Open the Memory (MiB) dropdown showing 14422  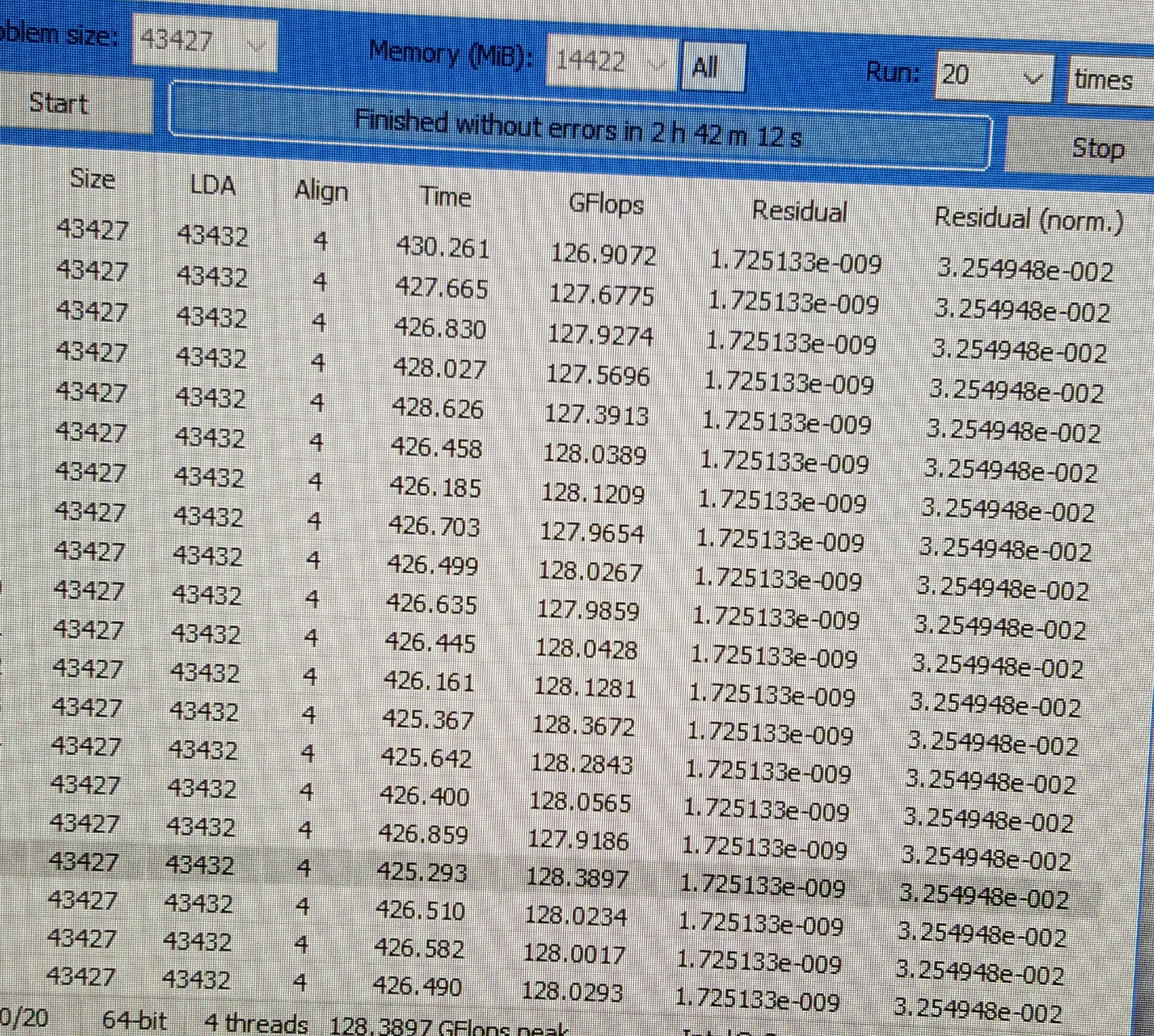(x=612, y=62)
